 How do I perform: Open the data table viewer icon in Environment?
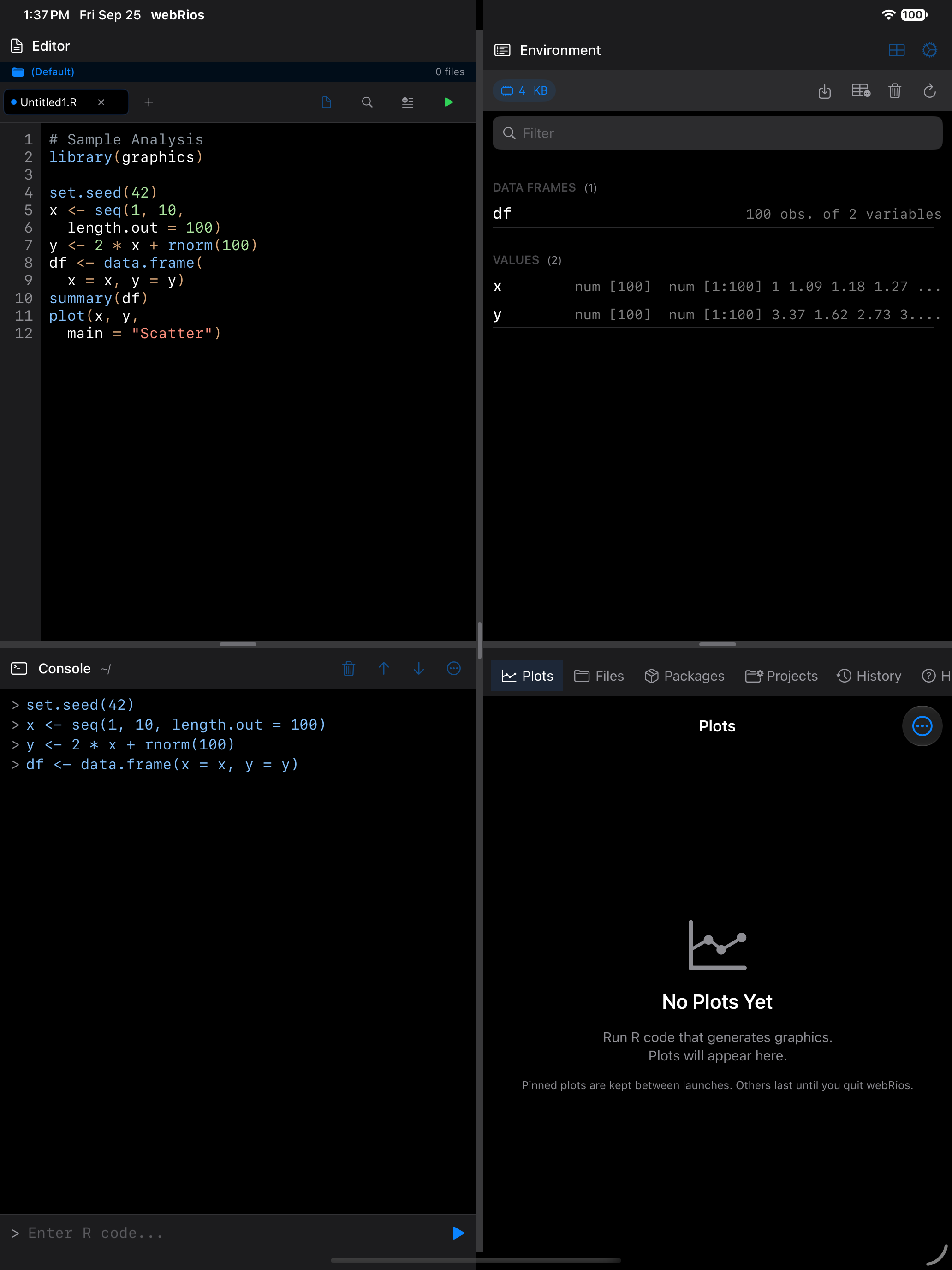point(861,91)
